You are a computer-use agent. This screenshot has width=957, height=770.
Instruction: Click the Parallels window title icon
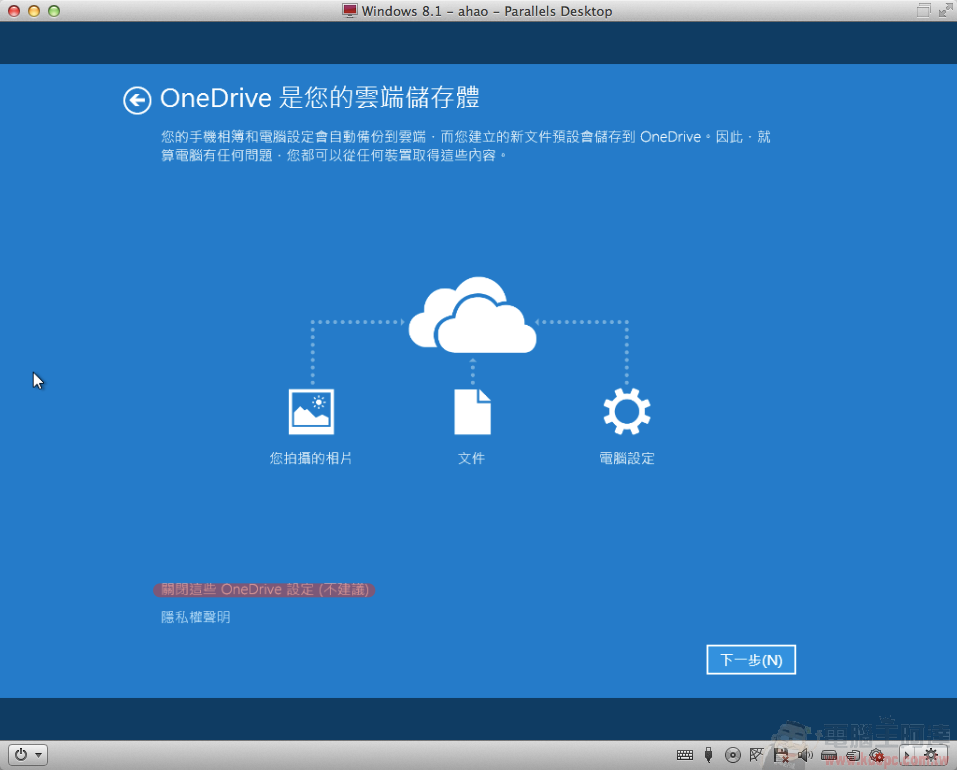click(350, 11)
